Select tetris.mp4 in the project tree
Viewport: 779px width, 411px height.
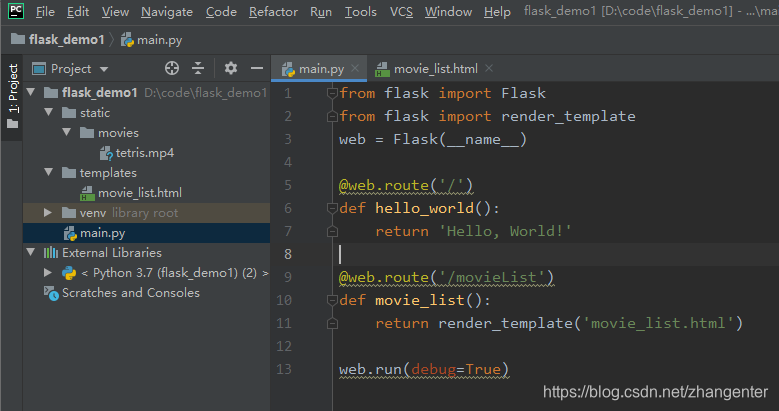click(145, 153)
